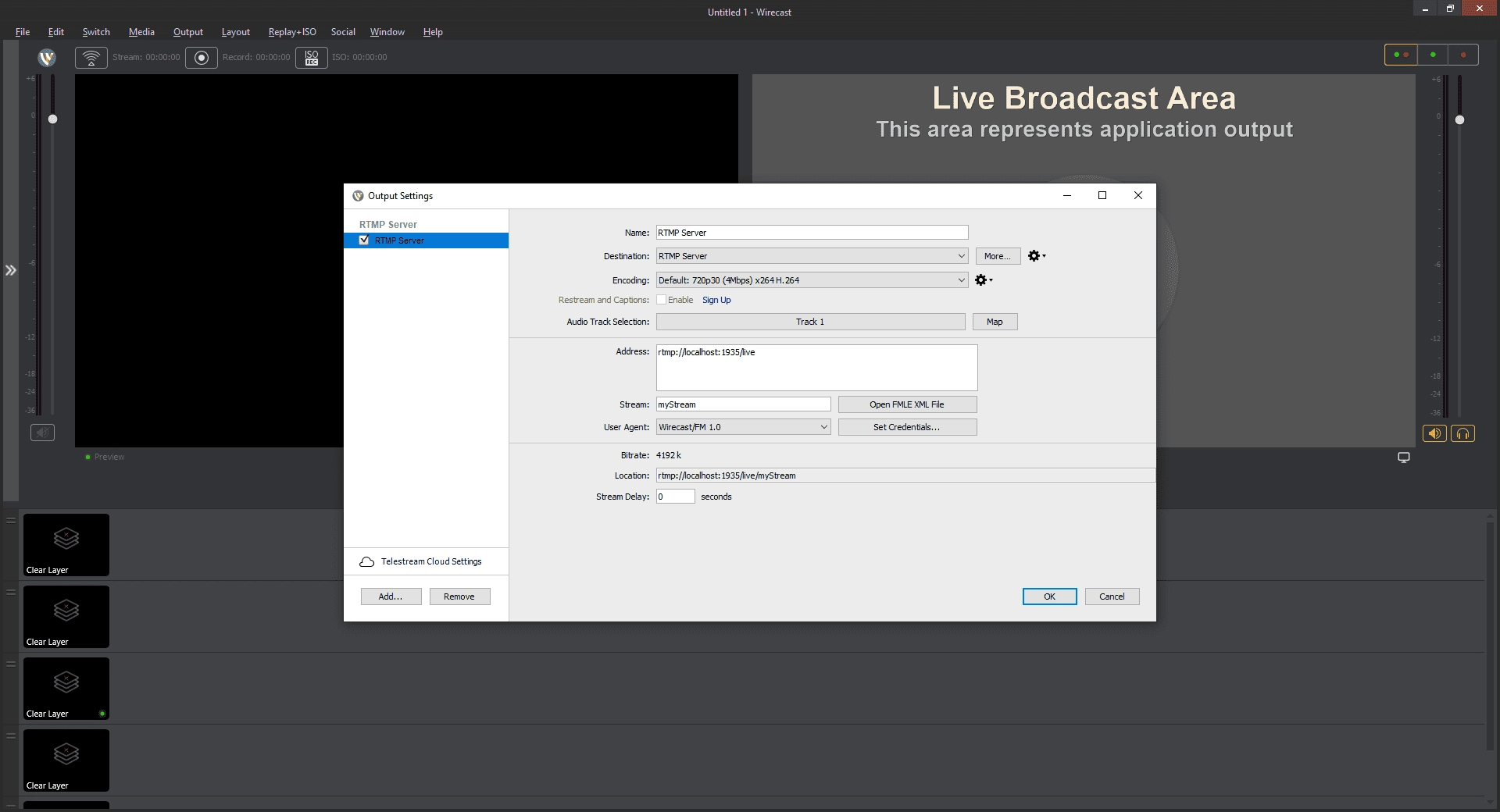Remove the selected output
The image size is (1500, 812).
coord(459,597)
